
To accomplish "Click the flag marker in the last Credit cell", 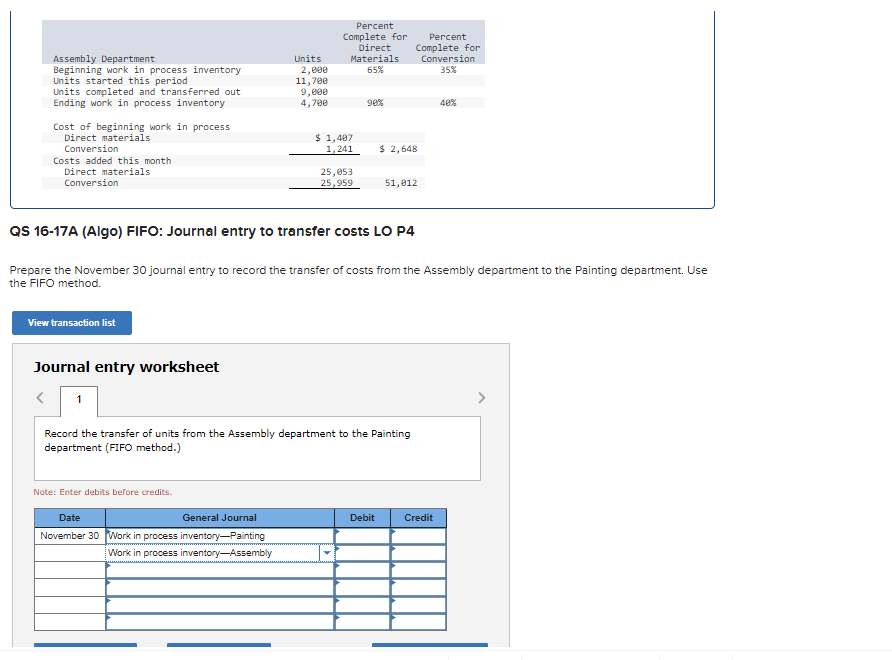I will (394, 617).
